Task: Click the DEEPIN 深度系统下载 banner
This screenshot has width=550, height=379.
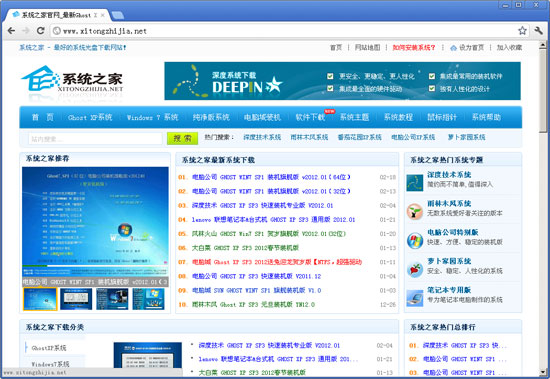Action: click(342, 81)
